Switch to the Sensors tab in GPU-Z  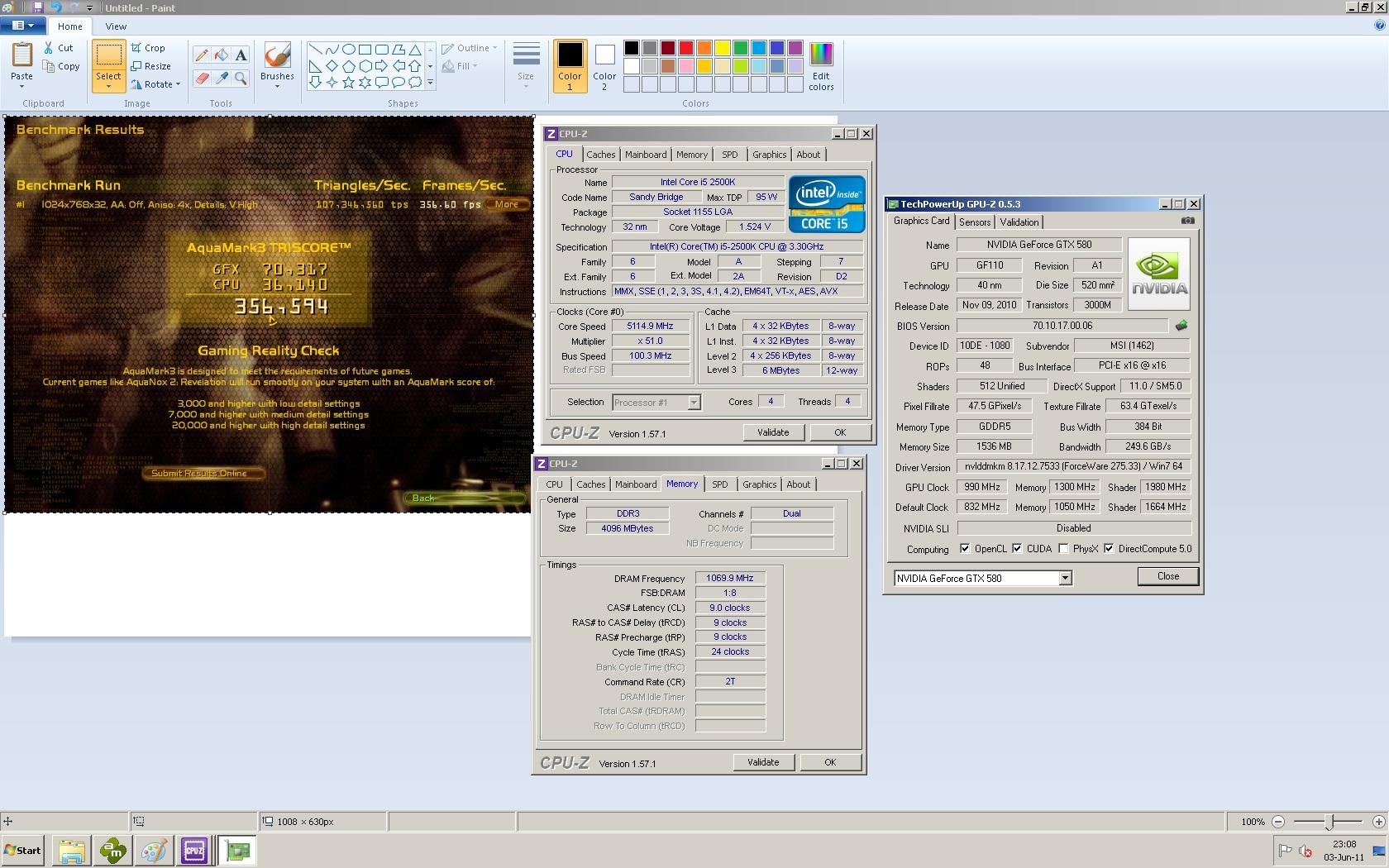pyautogui.click(x=975, y=222)
